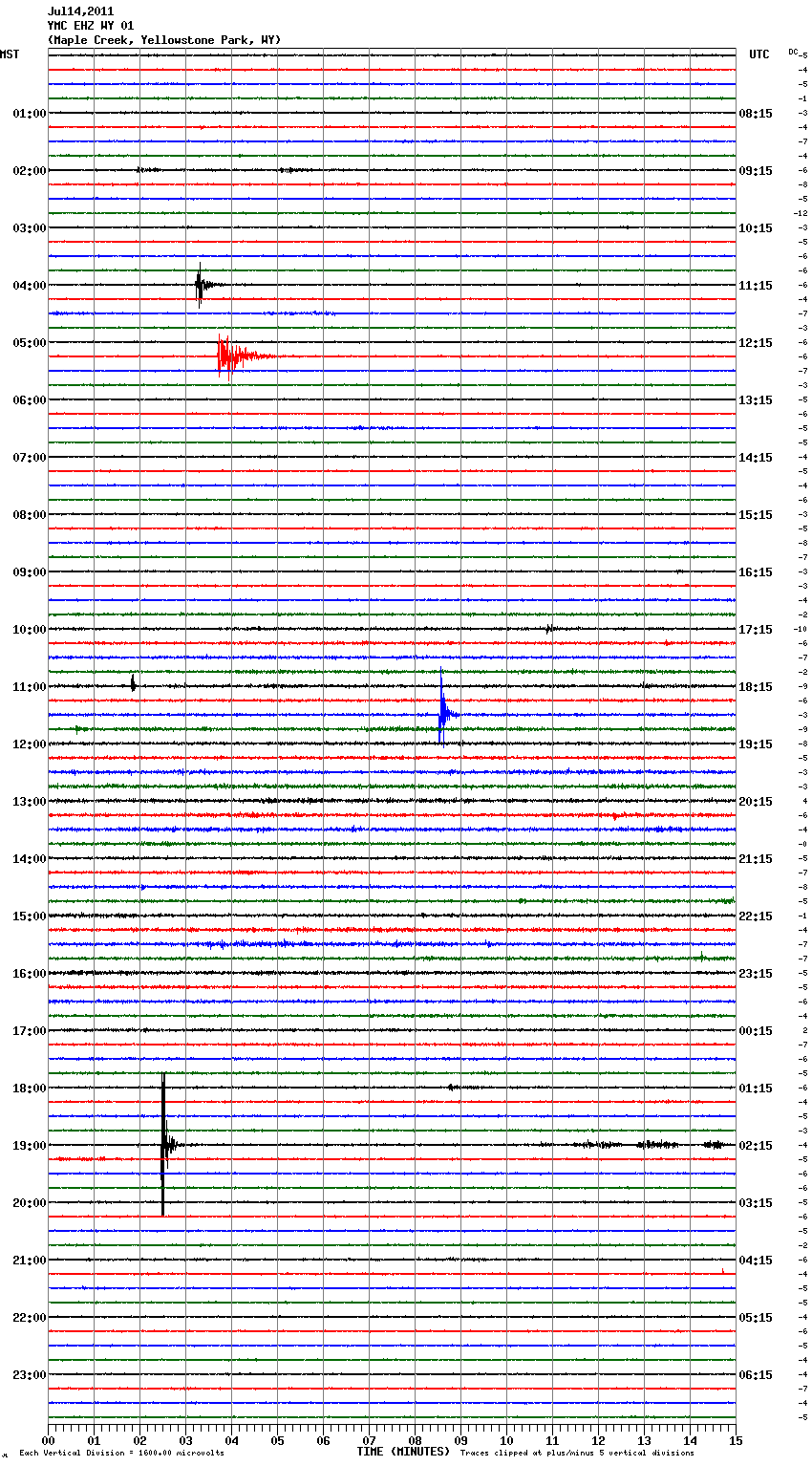Click the 20:15 UTC time label
Screen dimensions: 812x1466
[756, 802]
